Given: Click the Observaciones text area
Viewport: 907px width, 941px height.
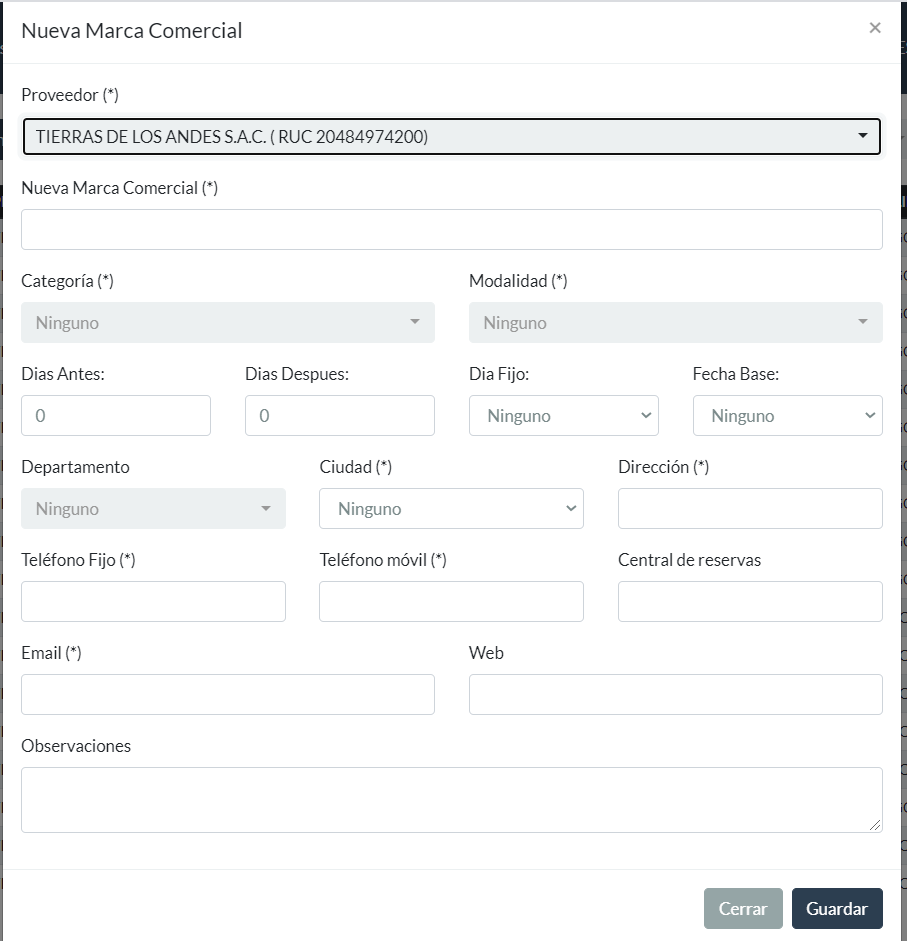Looking at the screenshot, I should pyautogui.click(x=451, y=799).
